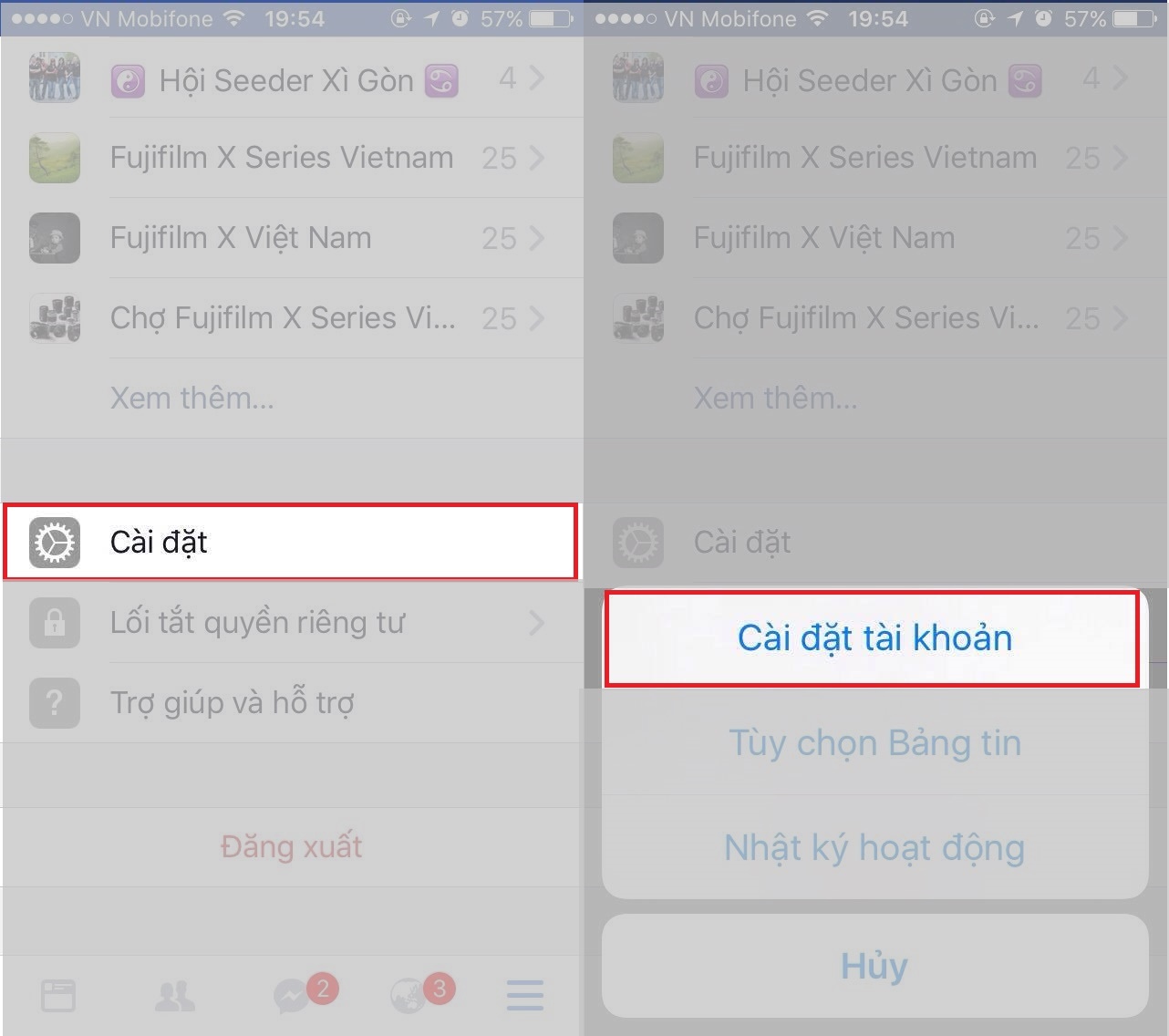Open the friend requests icon in tab bar

pos(175,996)
